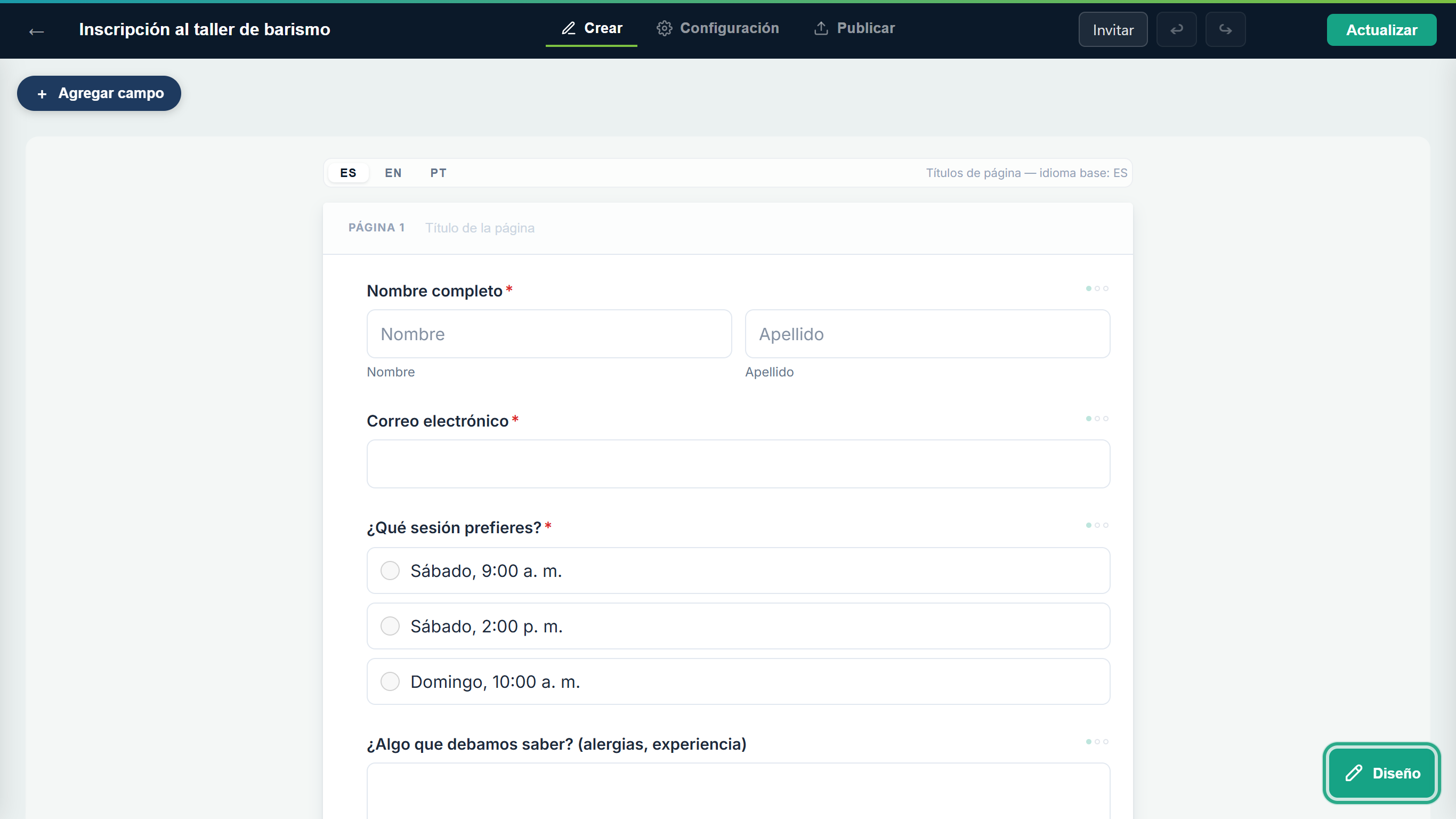Viewport: 1456px width, 819px height.
Task: Open the Configuración tab
Action: pyautogui.click(x=717, y=28)
